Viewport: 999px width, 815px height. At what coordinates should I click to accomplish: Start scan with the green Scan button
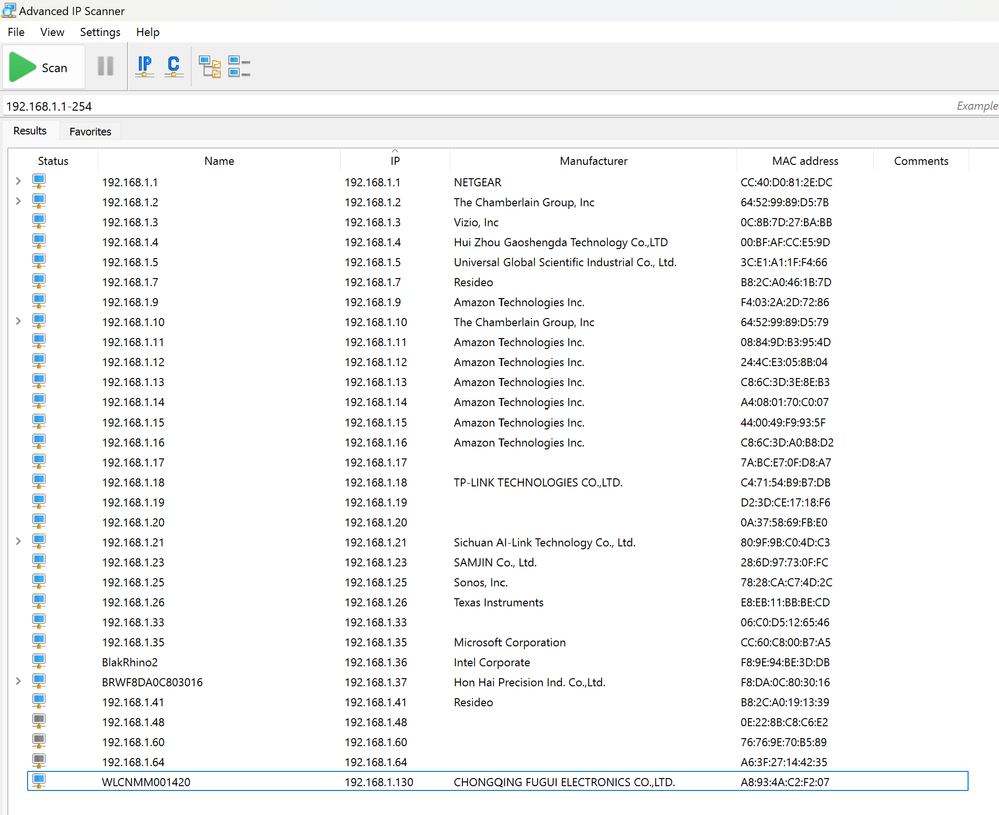[38, 67]
